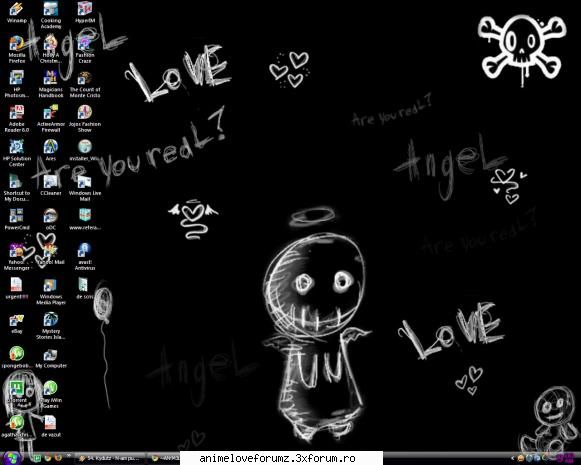Open HP Solution Center shortcut
The image size is (581, 465).
coord(17,153)
